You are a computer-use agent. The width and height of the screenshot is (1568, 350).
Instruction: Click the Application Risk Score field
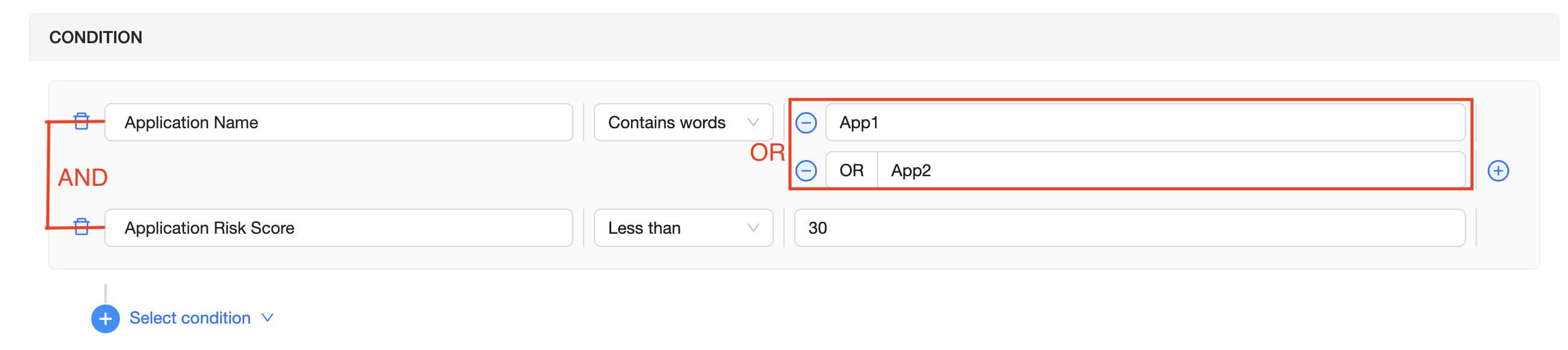pos(338,228)
